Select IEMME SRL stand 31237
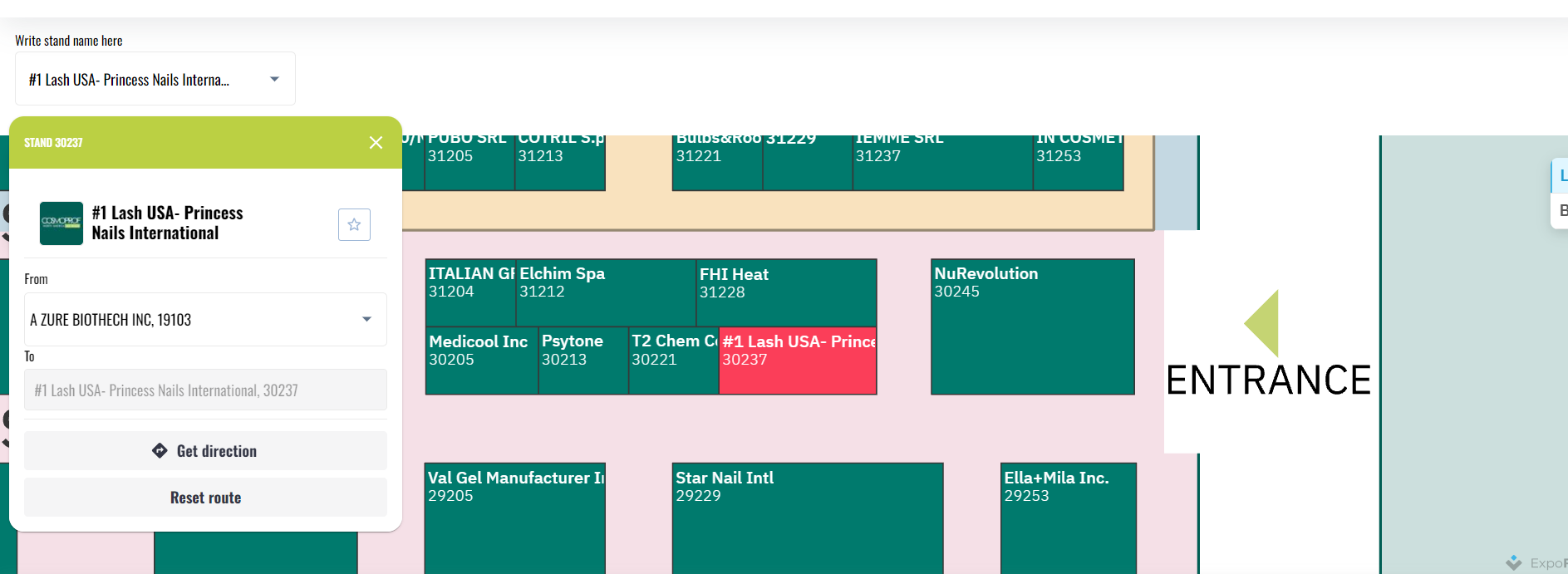 point(941,162)
